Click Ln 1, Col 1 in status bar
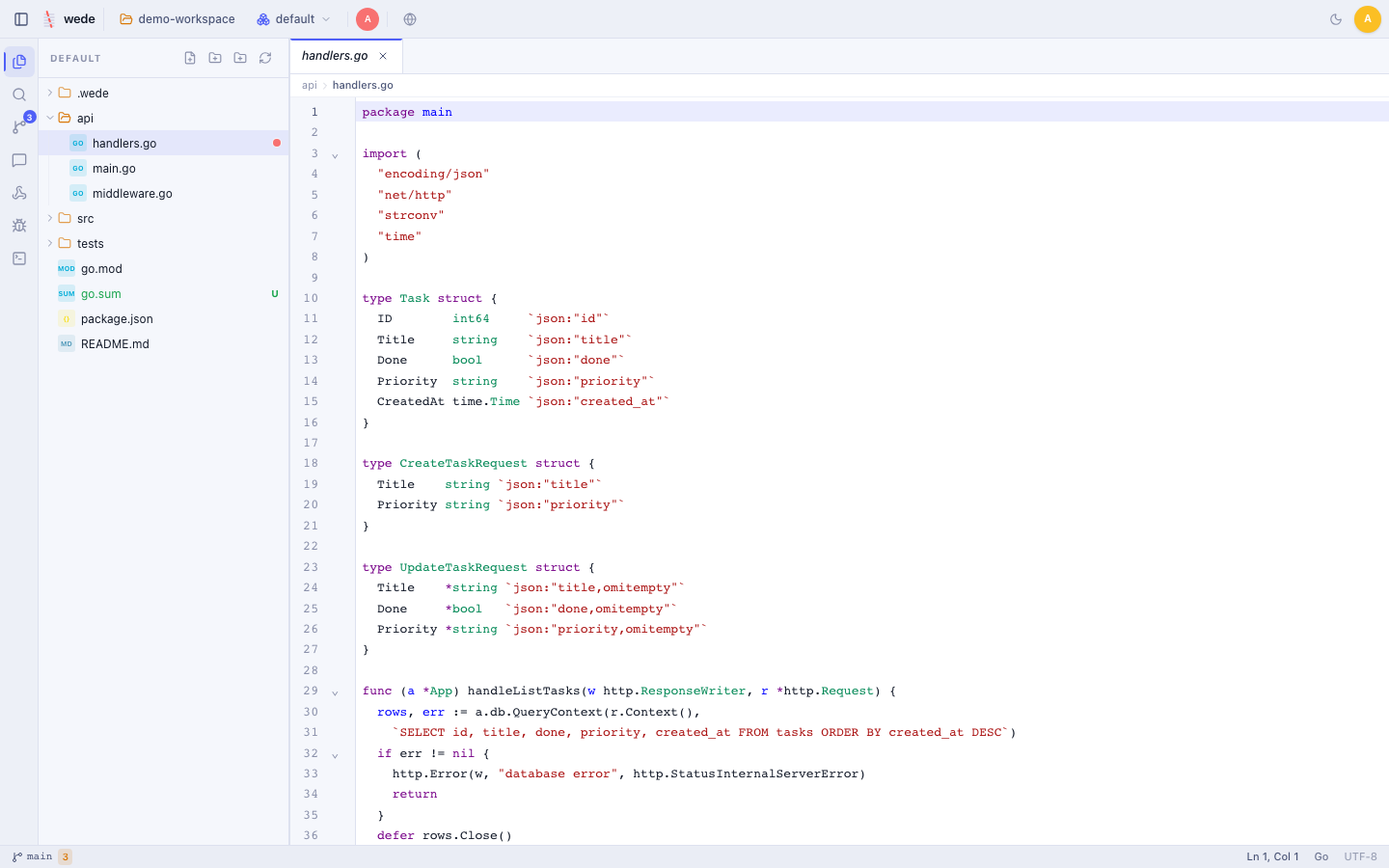This screenshot has height=868, width=1389. (x=1272, y=856)
